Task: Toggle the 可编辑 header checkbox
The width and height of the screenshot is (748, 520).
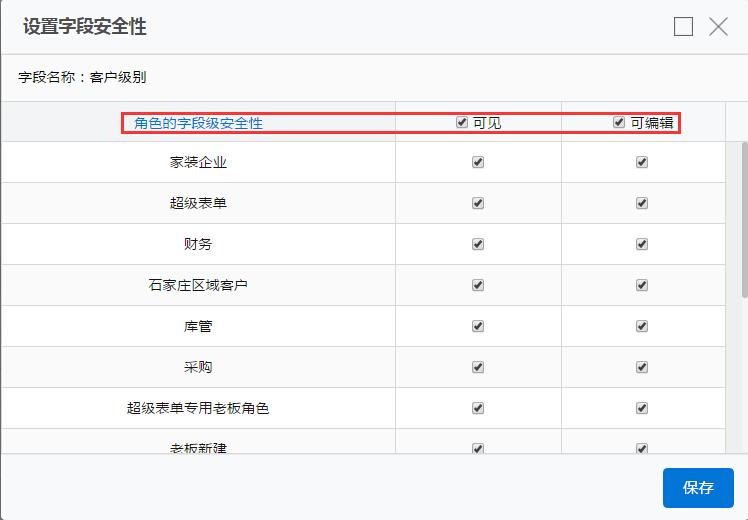Action: click(620, 122)
